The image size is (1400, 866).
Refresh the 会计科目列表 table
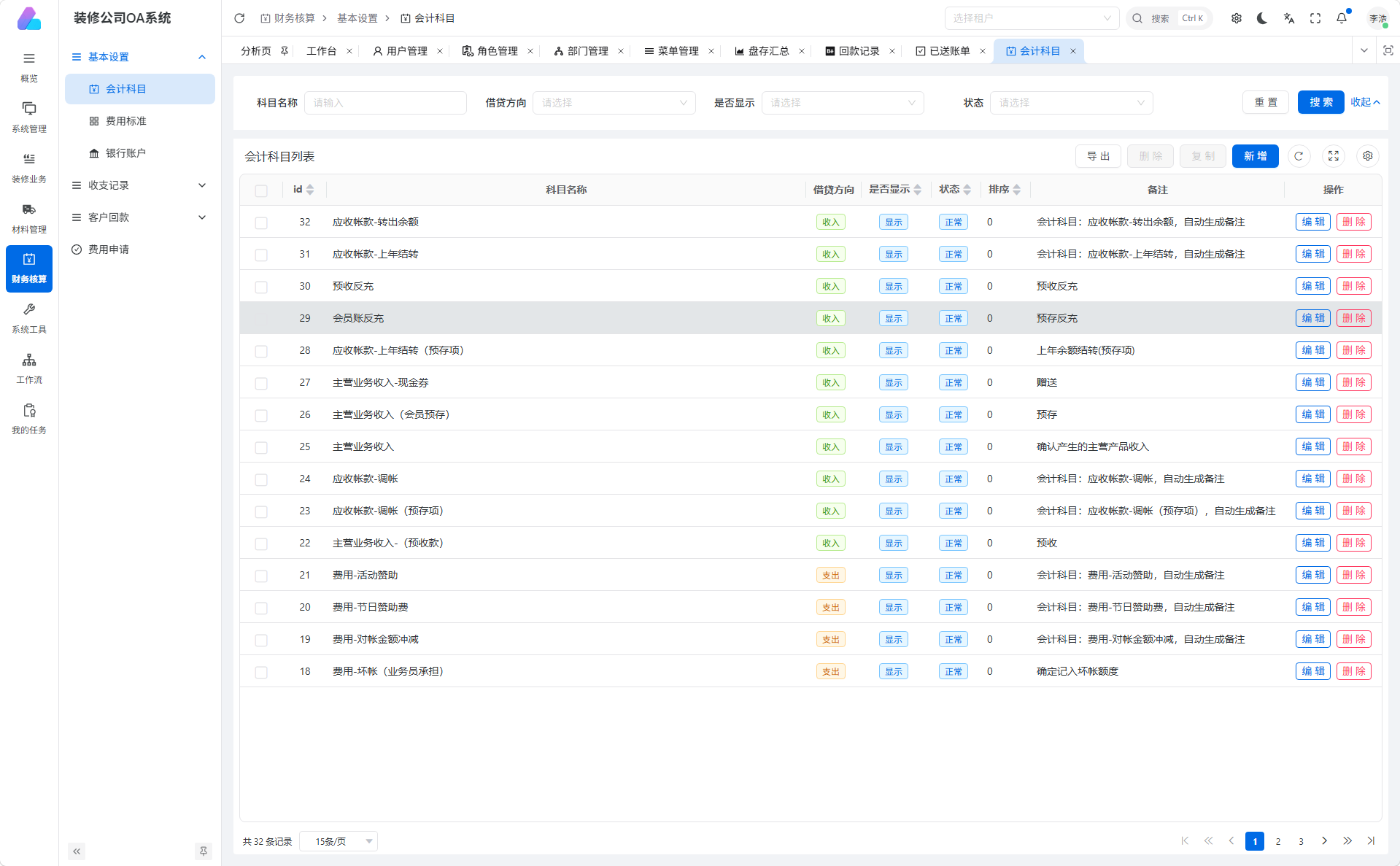pyautogui.click(x=1299, y=156)
